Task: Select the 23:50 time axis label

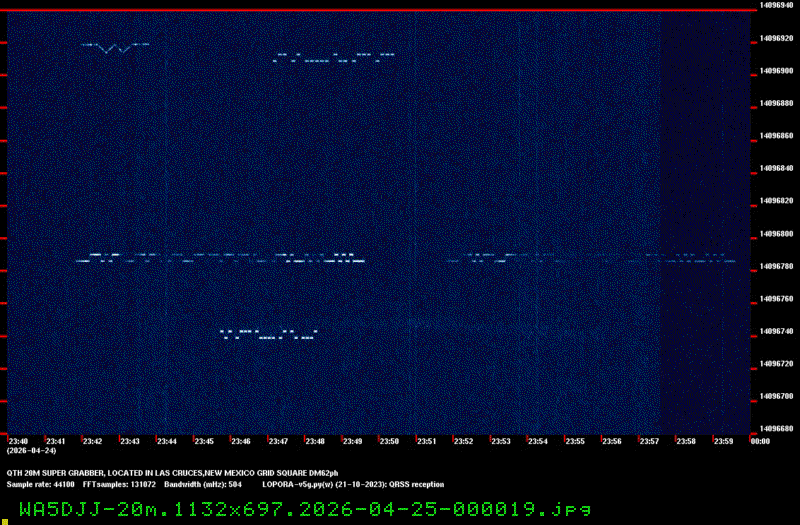Action: coord(389,441)
